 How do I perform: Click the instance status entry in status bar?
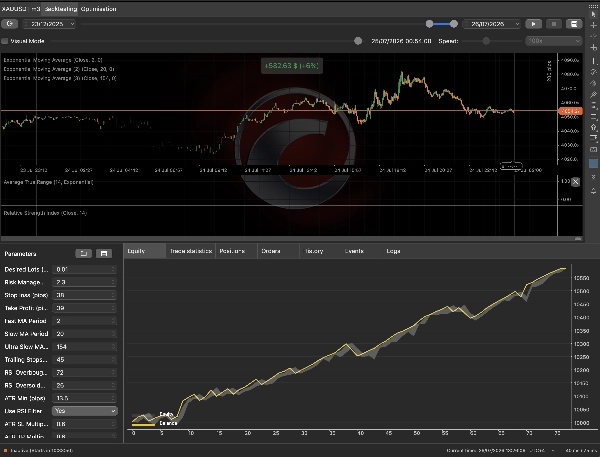coord(39,450)
